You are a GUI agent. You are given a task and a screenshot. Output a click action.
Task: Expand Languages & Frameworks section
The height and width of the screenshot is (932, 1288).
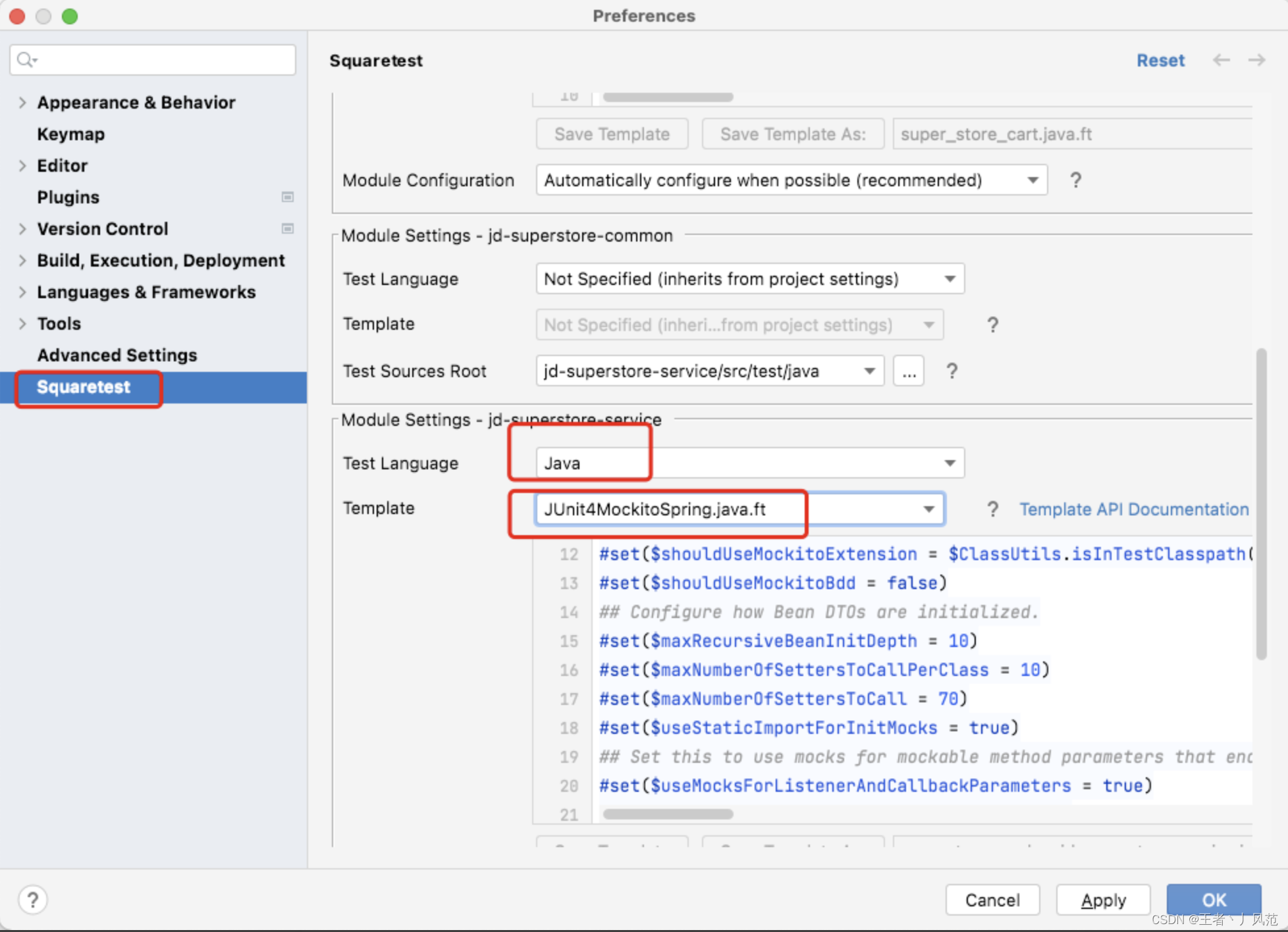[x=22, y=292]
